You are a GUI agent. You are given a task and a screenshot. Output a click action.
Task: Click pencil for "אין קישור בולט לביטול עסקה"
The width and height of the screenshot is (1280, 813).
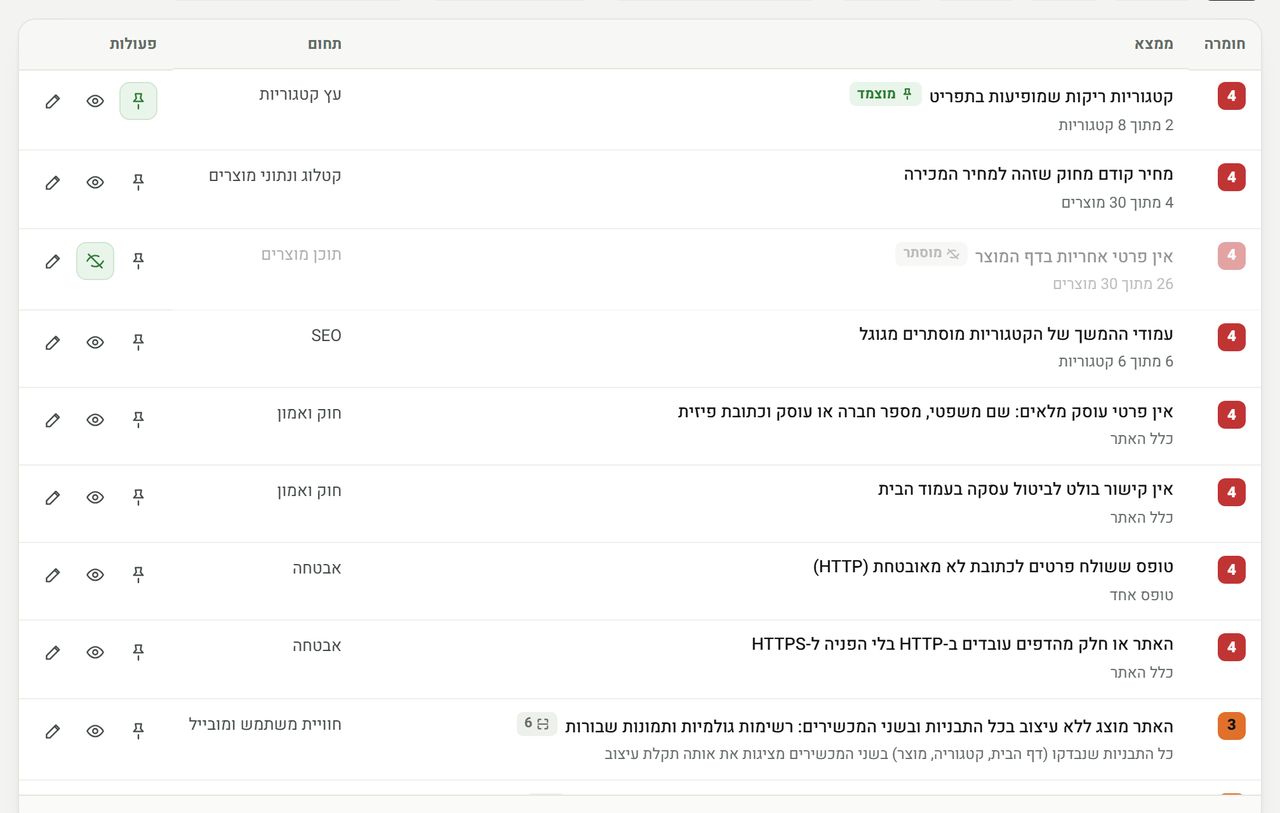[53, 497]
